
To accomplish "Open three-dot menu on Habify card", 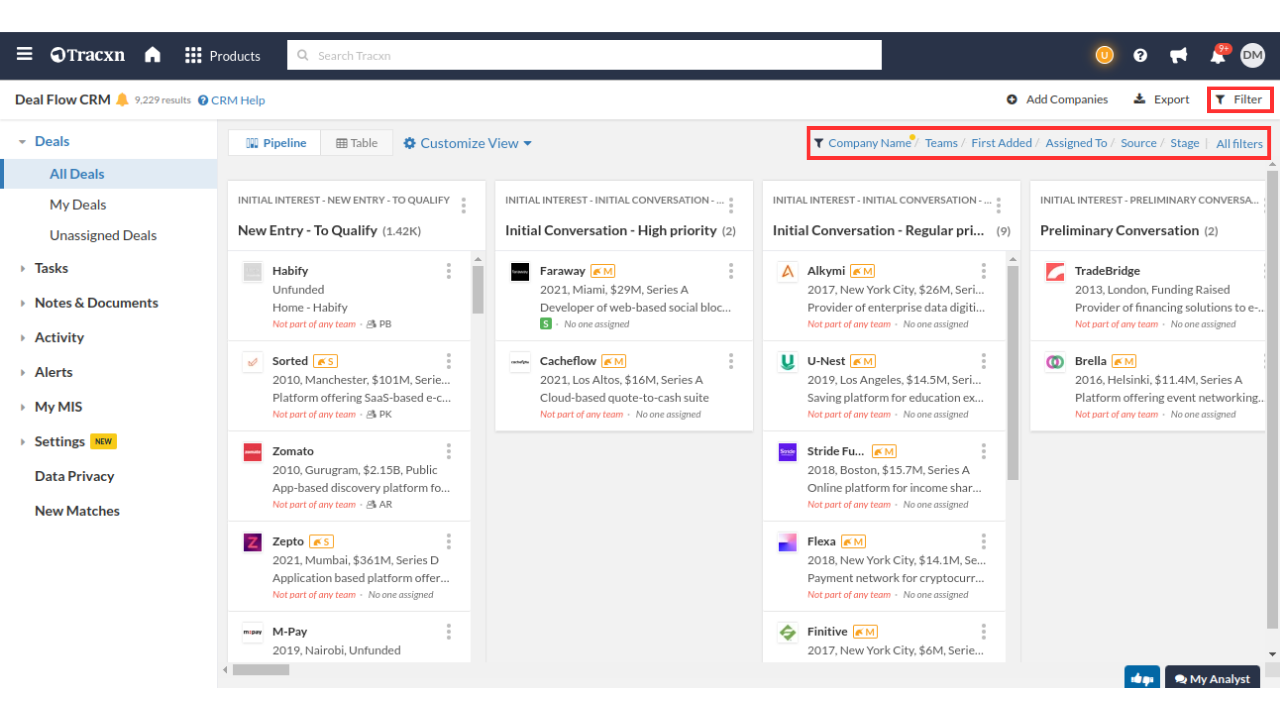I will tap(449, 271).
